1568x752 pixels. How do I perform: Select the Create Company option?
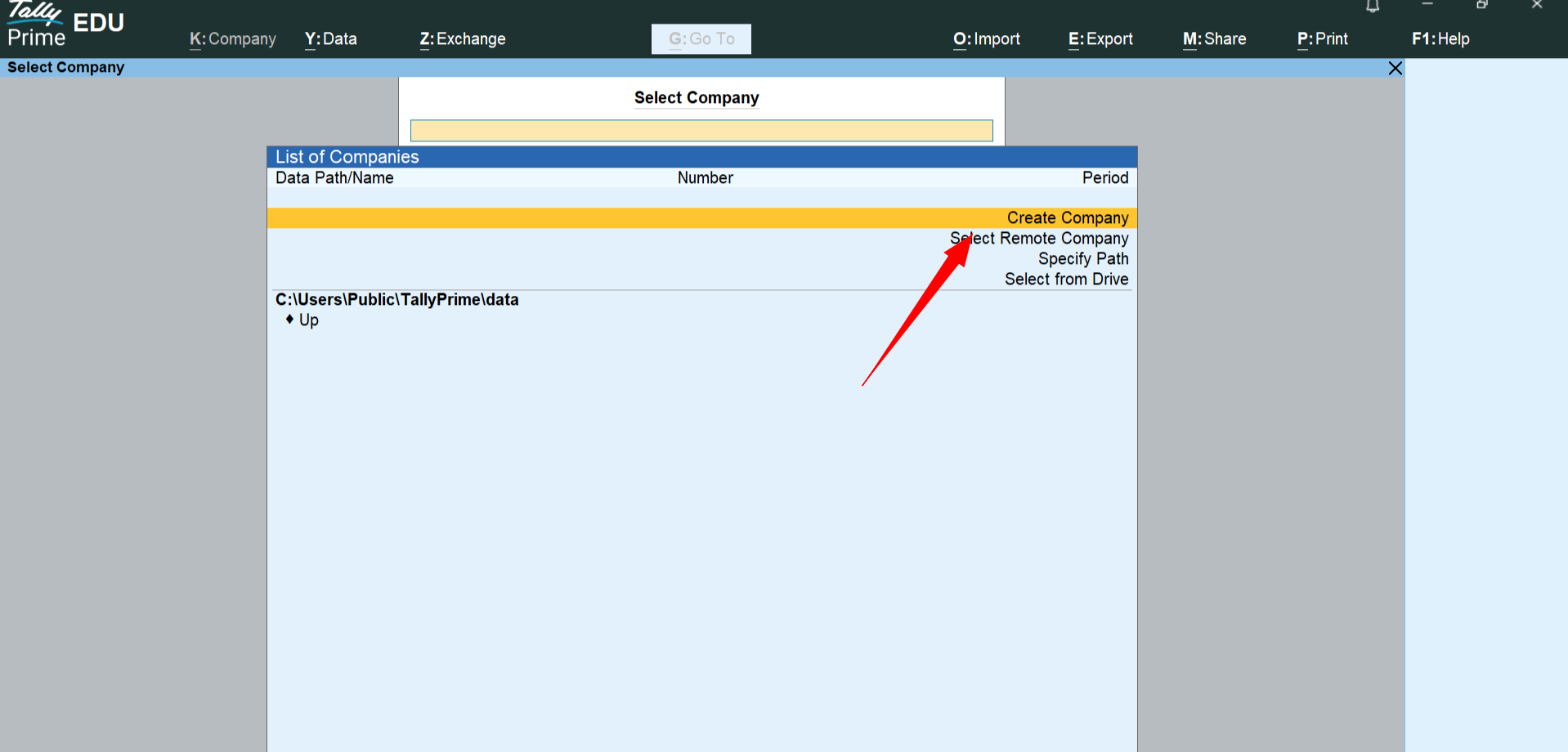pyautogui.click(x=1067, y=218)
